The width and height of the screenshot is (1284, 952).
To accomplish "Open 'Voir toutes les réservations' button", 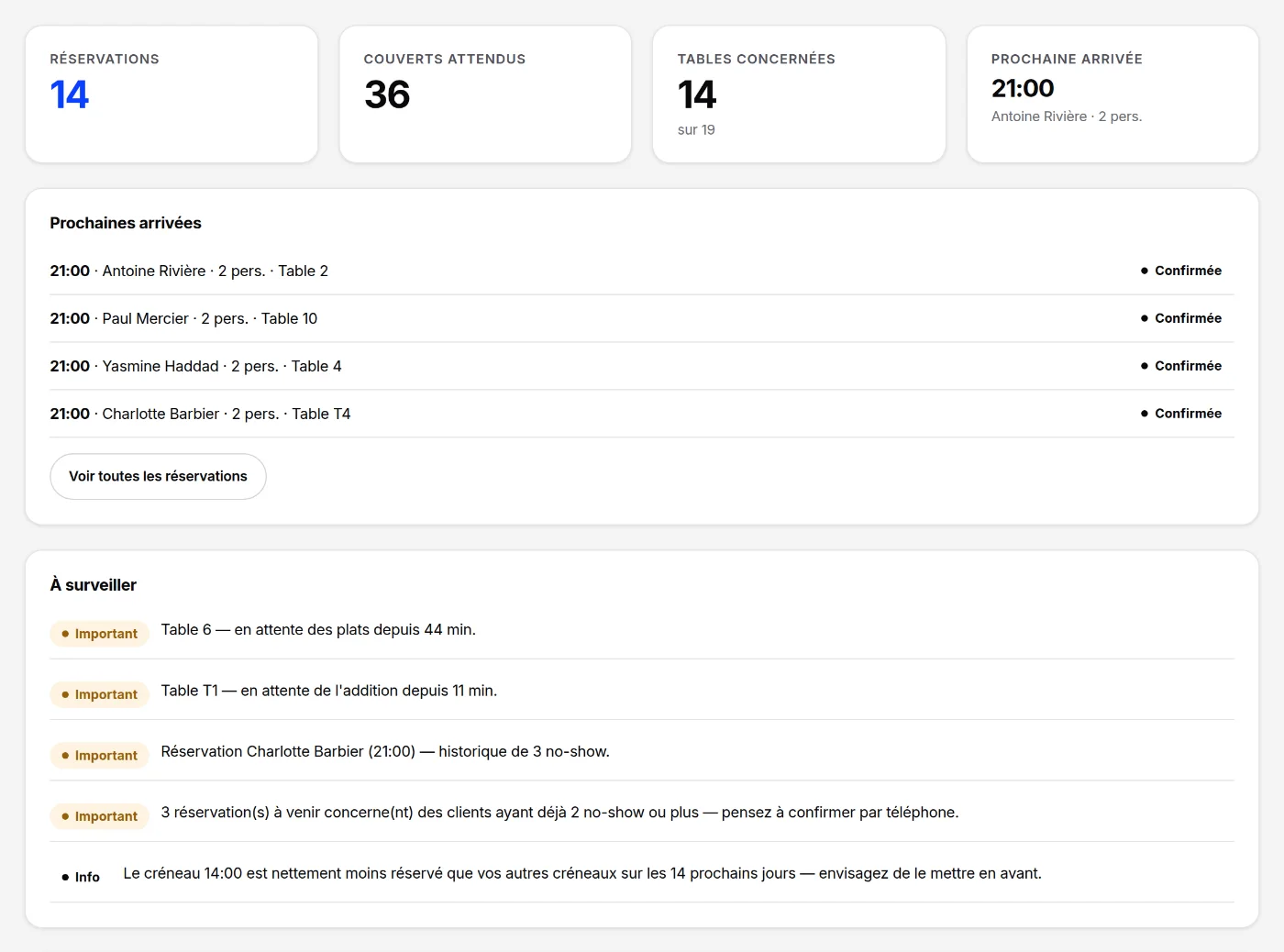I will coord(158,476).
